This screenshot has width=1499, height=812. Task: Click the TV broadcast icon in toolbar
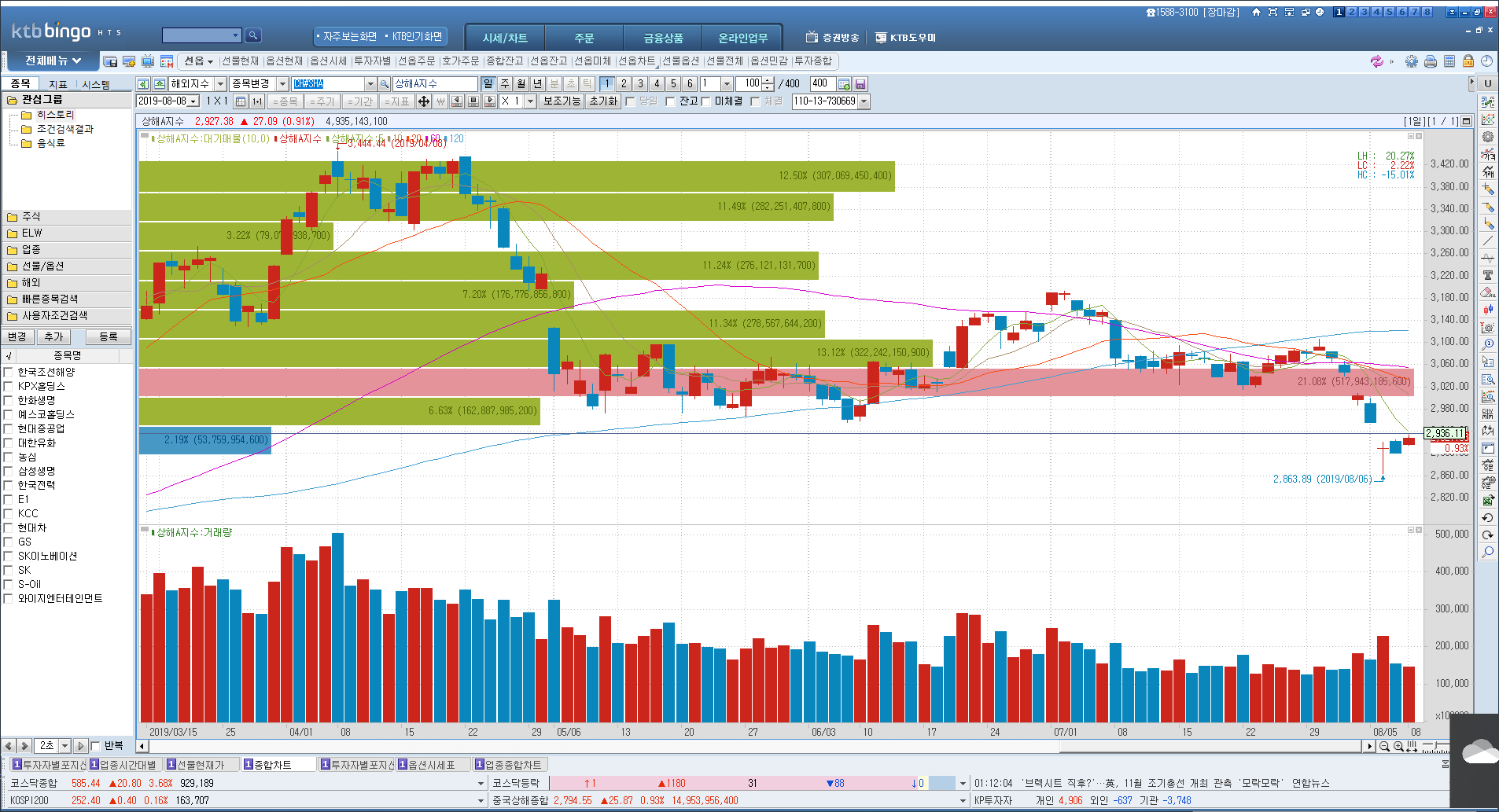(148, 61)
